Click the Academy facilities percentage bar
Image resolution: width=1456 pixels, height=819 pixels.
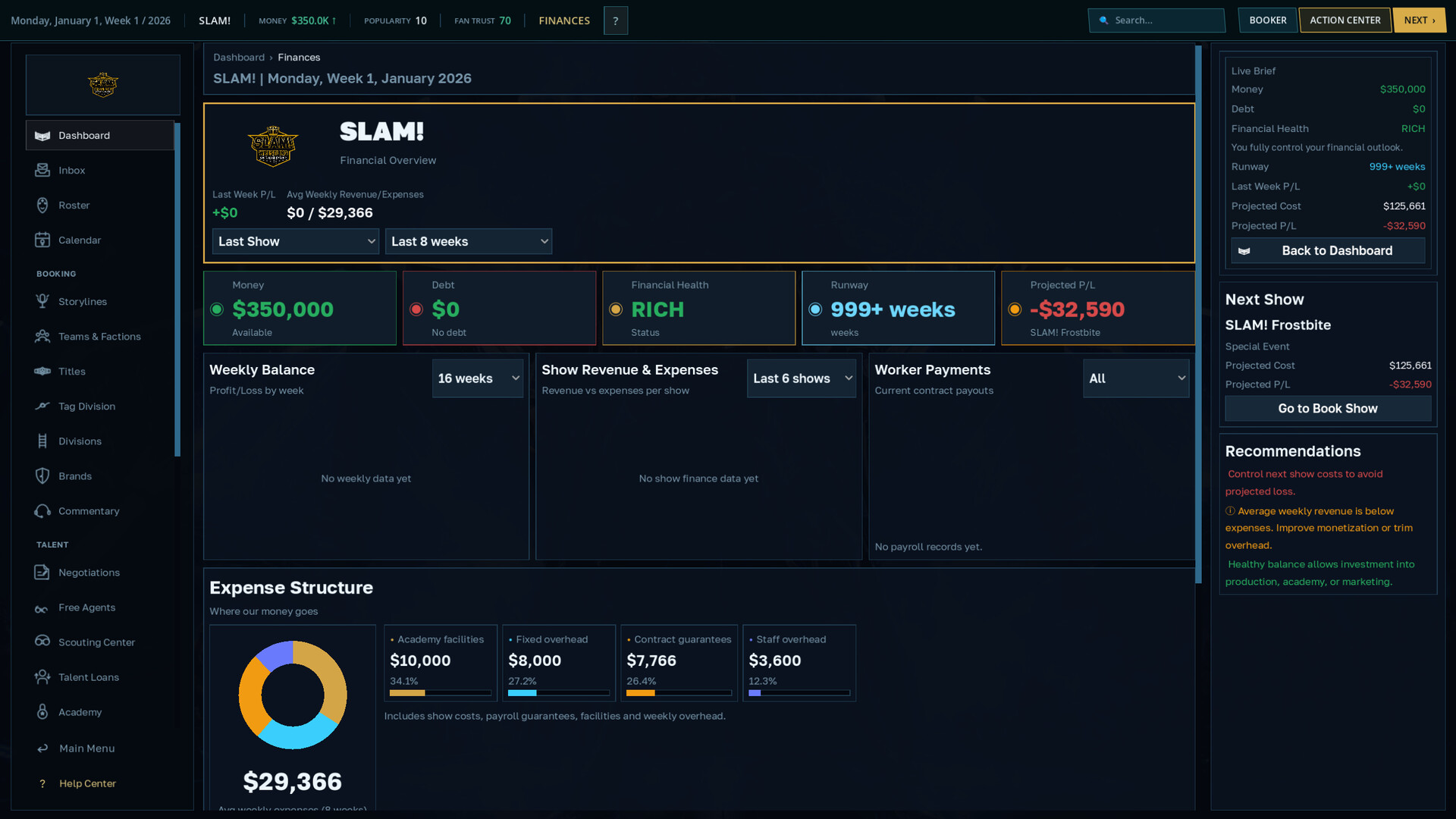(441, 692)
